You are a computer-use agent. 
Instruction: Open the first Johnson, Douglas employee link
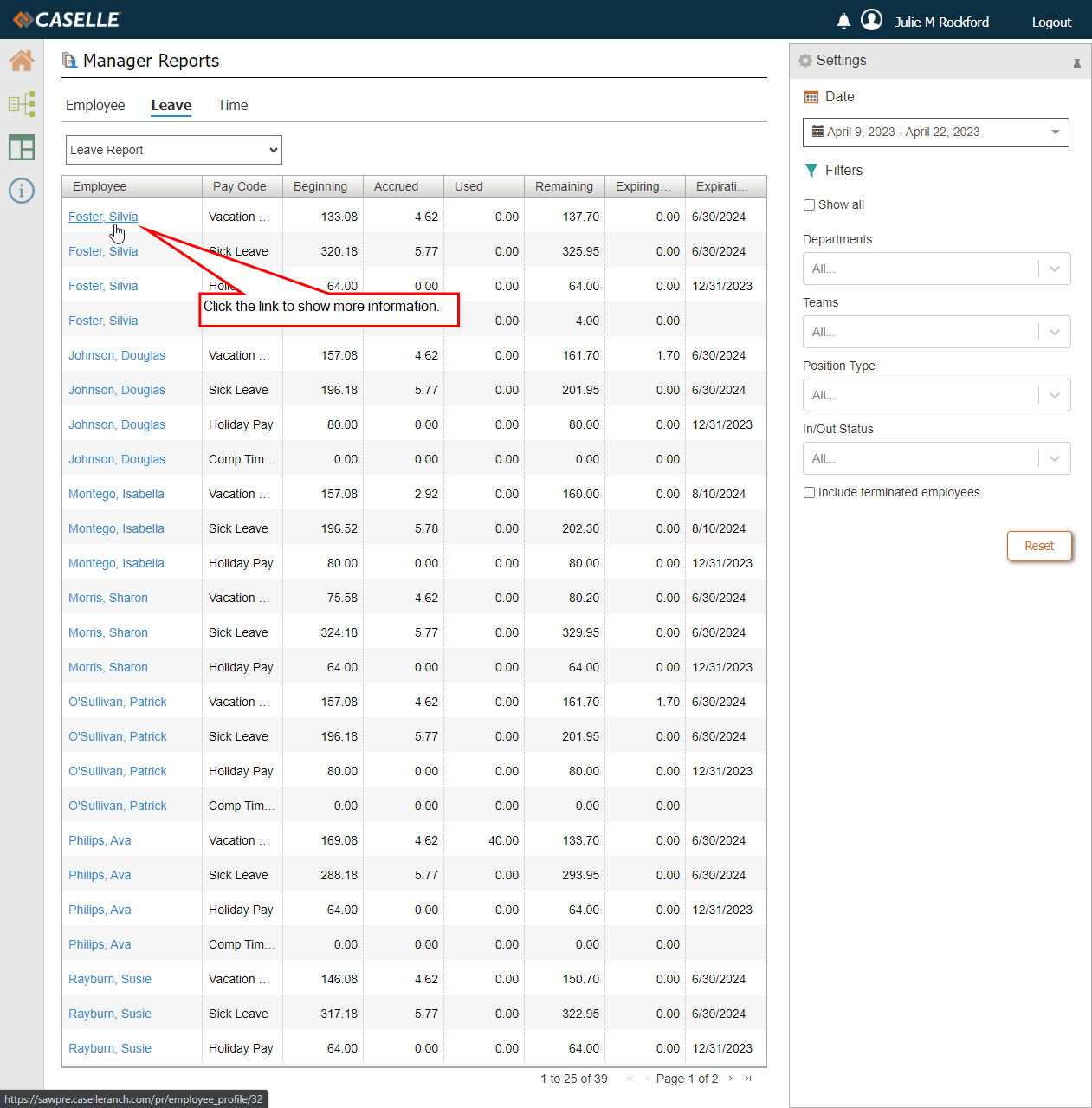pos(117,356)
